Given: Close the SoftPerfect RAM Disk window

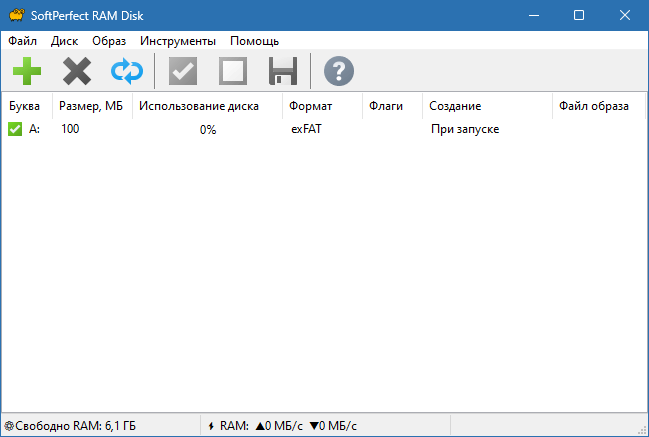Looking at the screenshot, I should pos(625,15).
